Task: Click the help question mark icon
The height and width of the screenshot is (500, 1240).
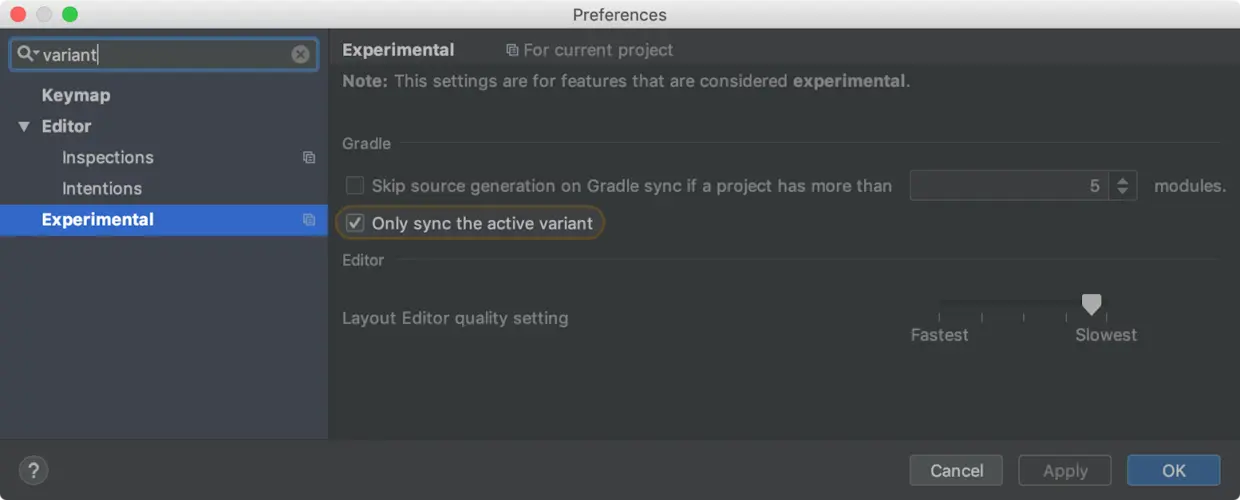Action: [x=33, y=470]
